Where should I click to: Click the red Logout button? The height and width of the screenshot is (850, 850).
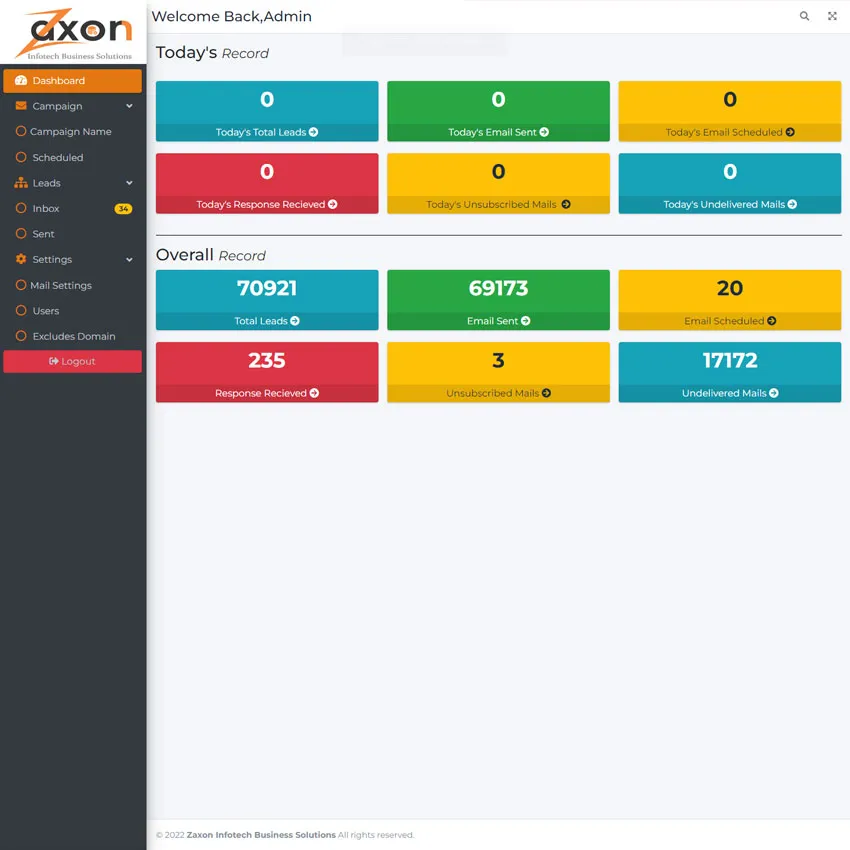tap(73, 362)
